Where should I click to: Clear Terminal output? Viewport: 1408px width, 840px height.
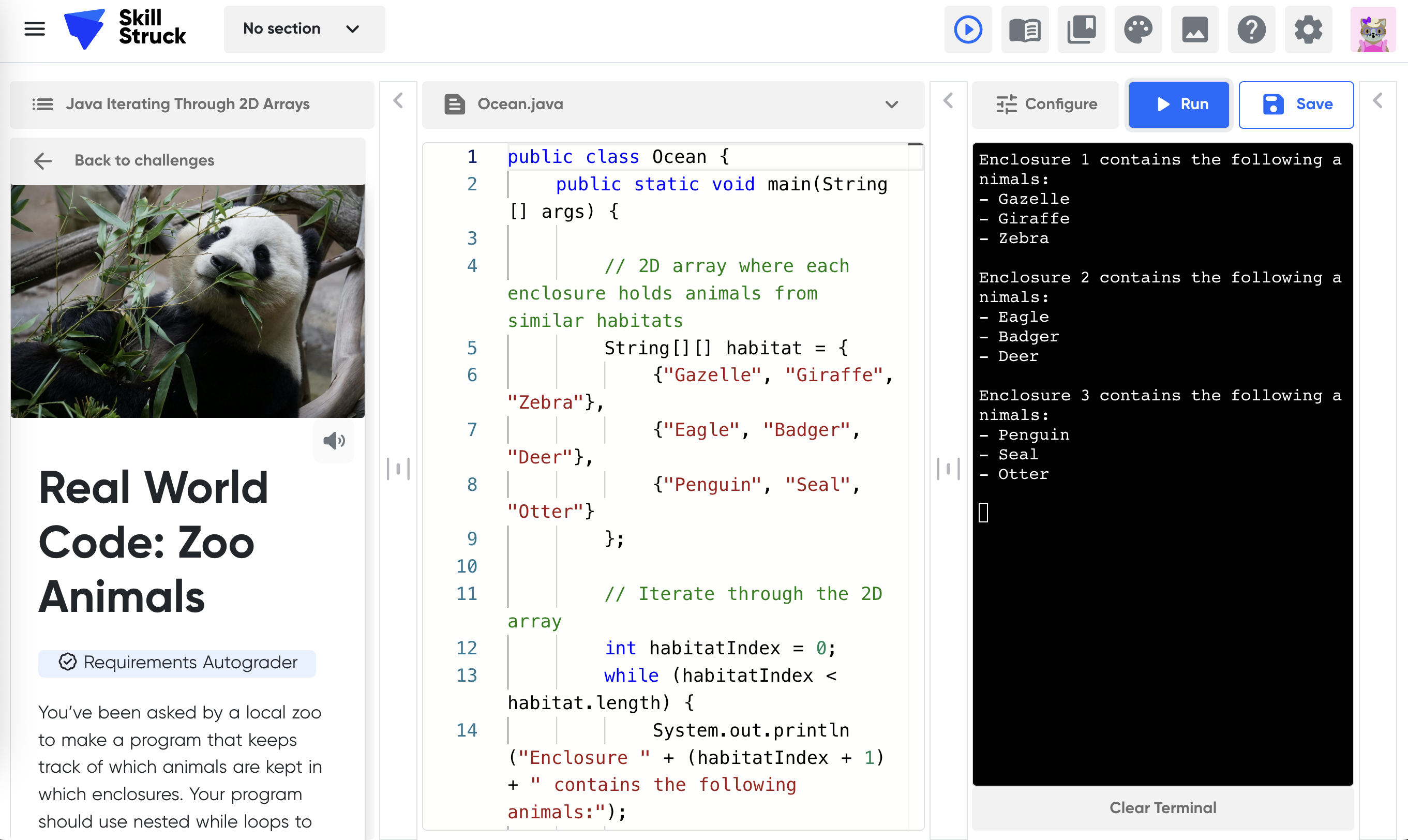coord(1162,807)
